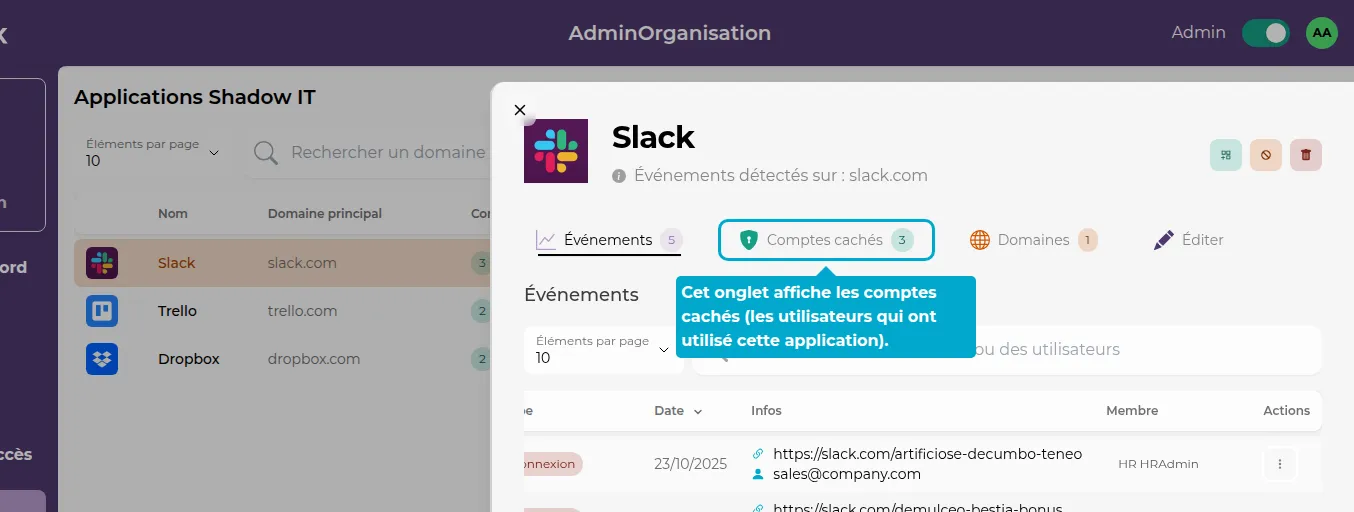The image size is (1354, 512).
Task: Open the three-dot actions menu for first event
Action: pyautogui.click(x=1279, y=464)
